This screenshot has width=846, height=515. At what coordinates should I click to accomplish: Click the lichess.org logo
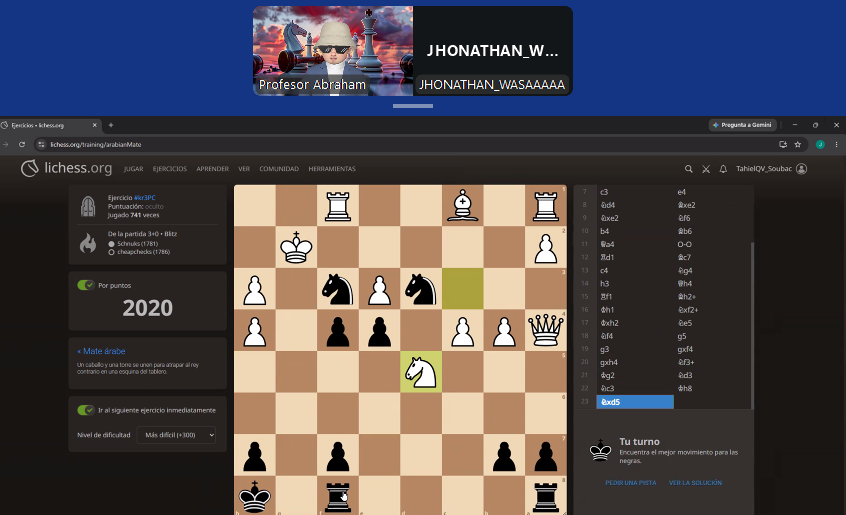[66, 168]
